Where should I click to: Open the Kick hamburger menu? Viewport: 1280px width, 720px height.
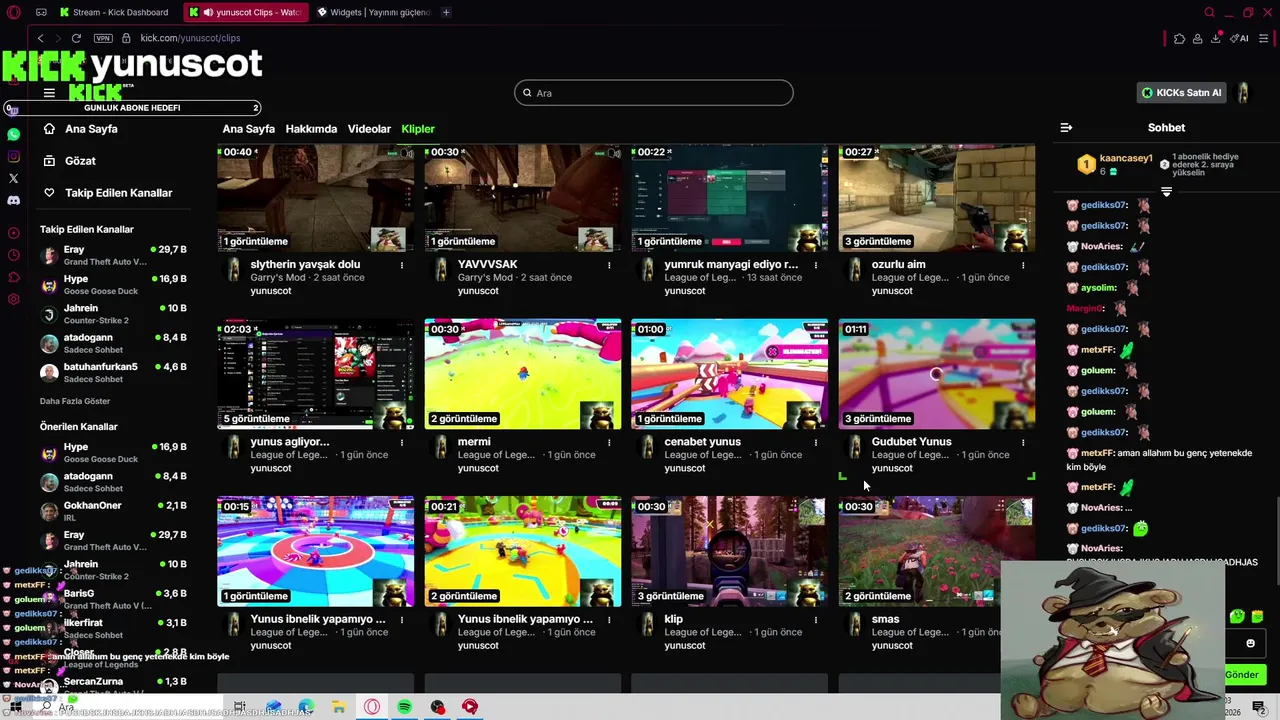pyautogui.click(x=49, y=93)
